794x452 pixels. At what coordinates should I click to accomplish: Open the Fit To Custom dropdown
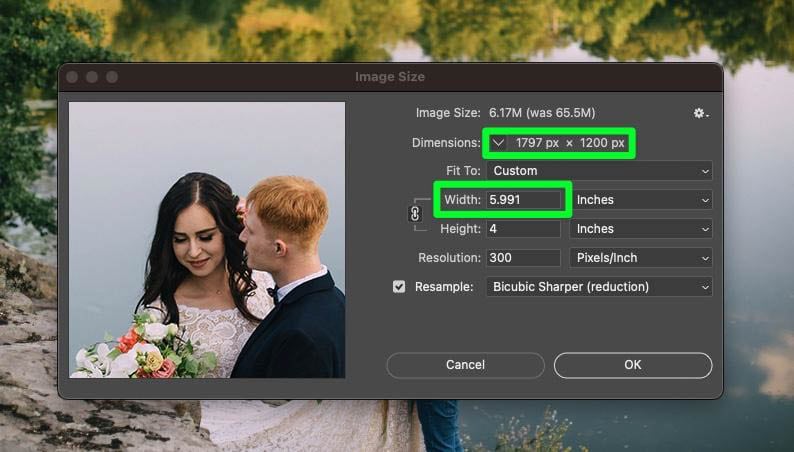coord(599,171)
